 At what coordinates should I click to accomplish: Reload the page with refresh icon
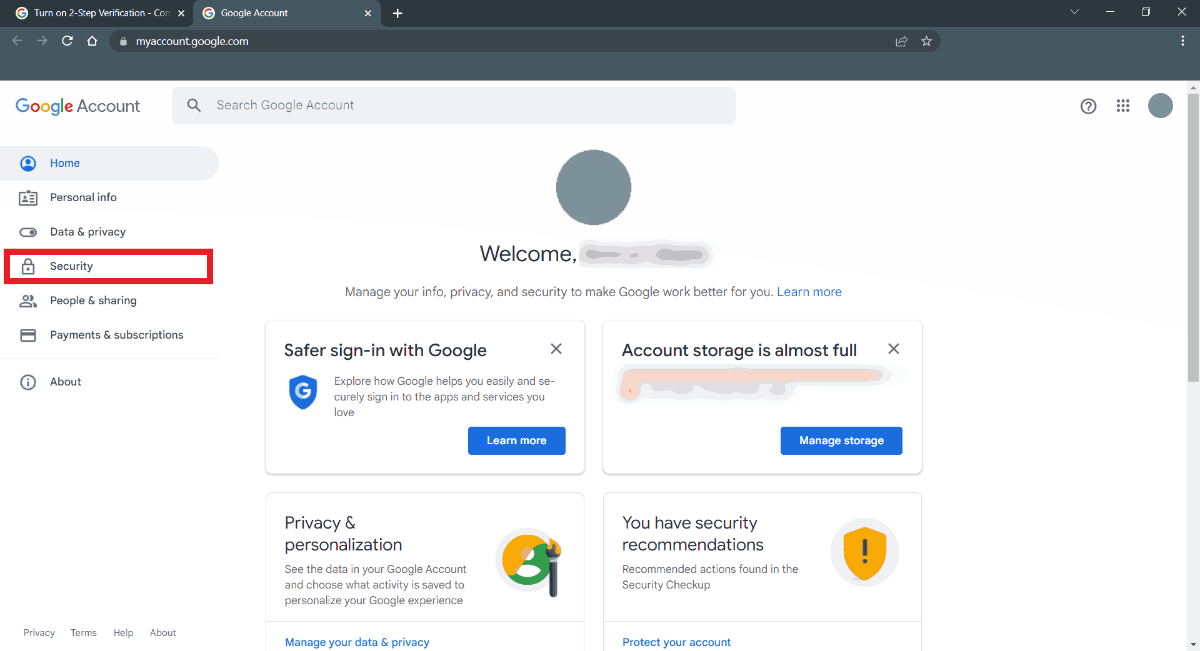67,41
